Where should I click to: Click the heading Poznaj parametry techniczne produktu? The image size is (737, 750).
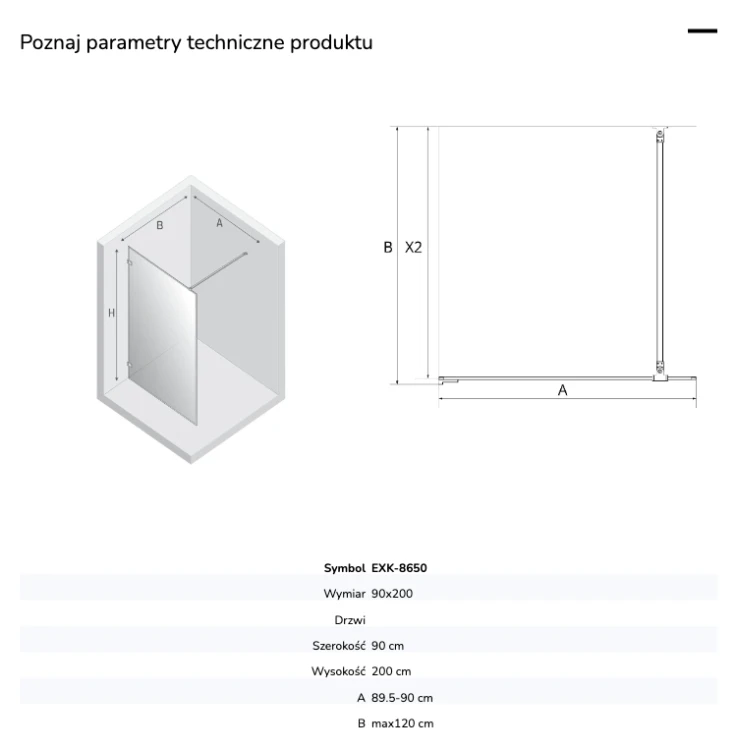tap(196, 43)
